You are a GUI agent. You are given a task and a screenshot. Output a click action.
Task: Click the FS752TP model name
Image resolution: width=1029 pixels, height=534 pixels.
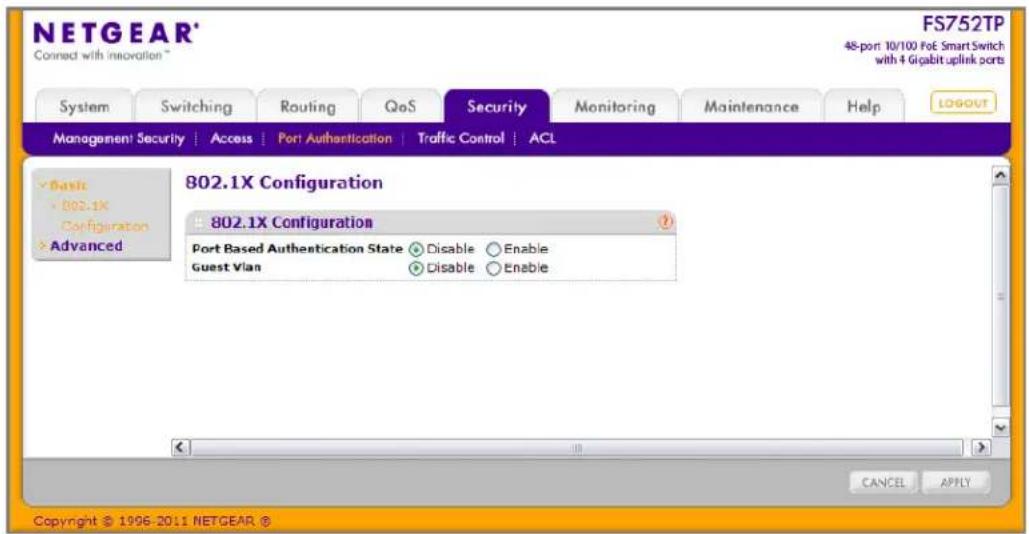[x=963, y=24]
